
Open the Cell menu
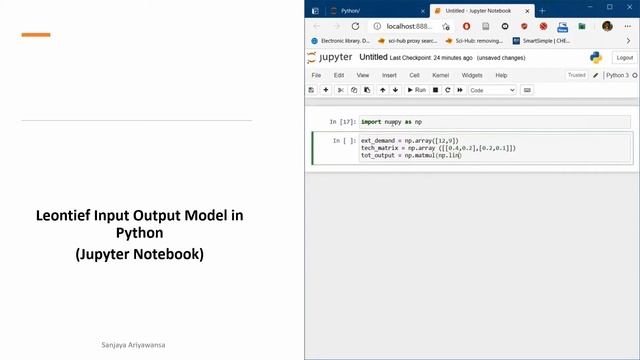[415, 75]
